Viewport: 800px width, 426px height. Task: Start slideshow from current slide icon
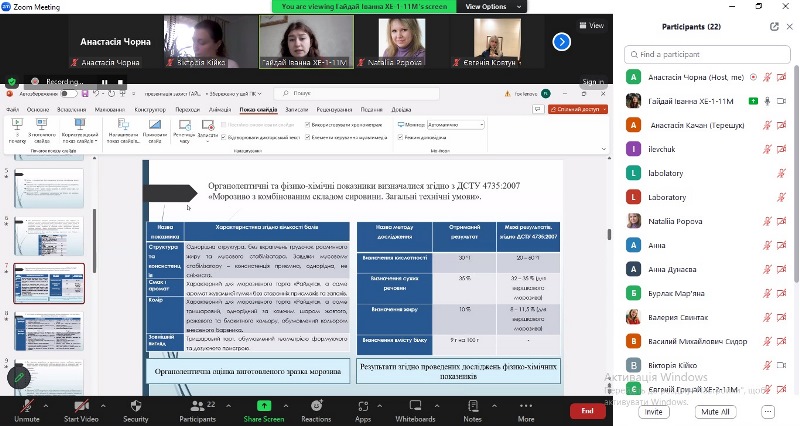42,124
